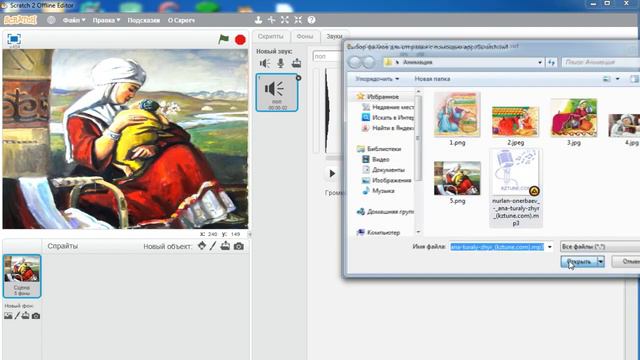Click the globe language icon in the Scratch menu bar
The image size is (640, 360).
[51, 20]
